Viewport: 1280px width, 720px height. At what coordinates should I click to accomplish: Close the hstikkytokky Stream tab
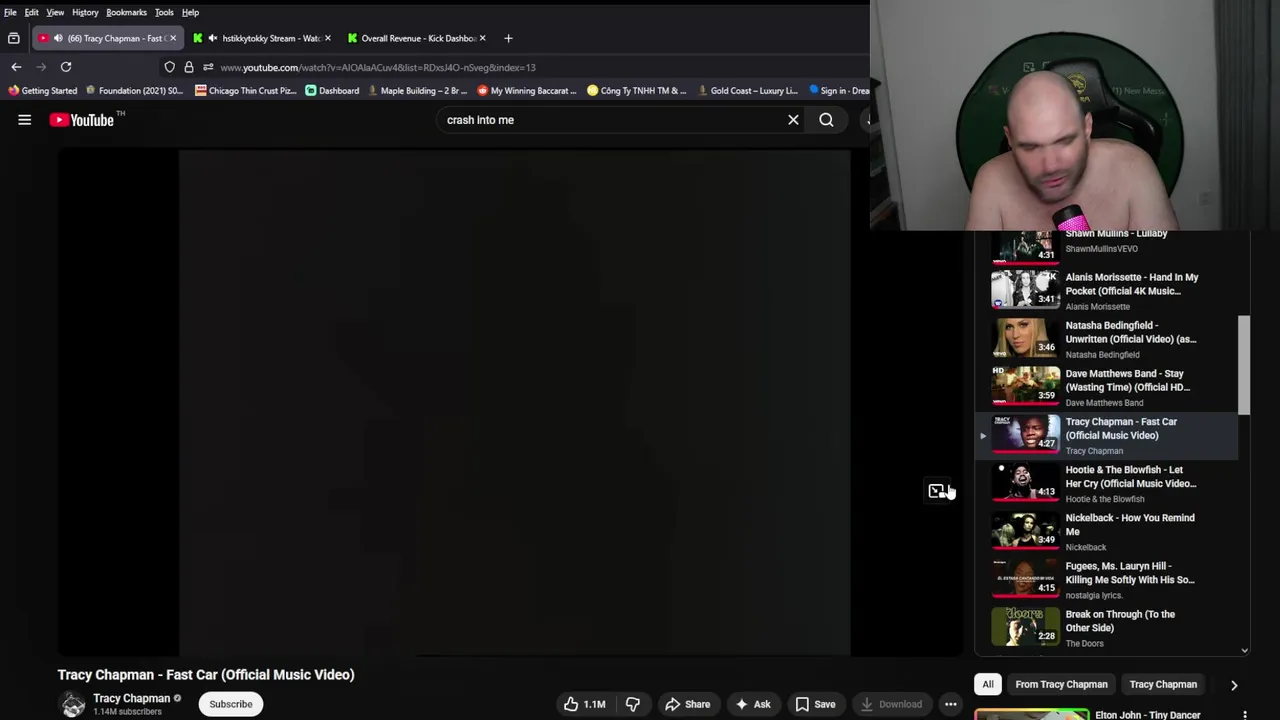click(327, 38)
